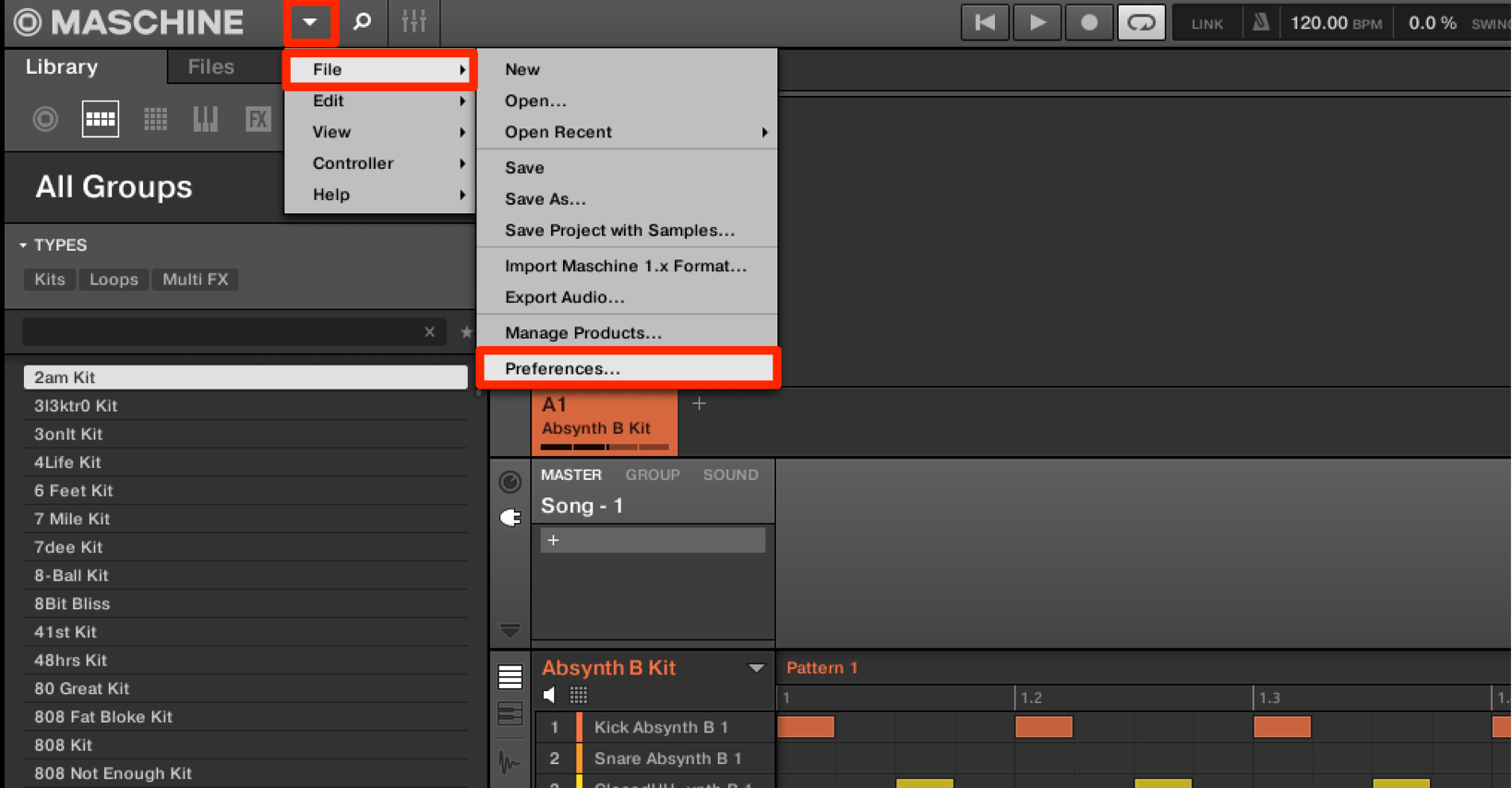
Task: Open the File submenu
Action: (379, 70)
